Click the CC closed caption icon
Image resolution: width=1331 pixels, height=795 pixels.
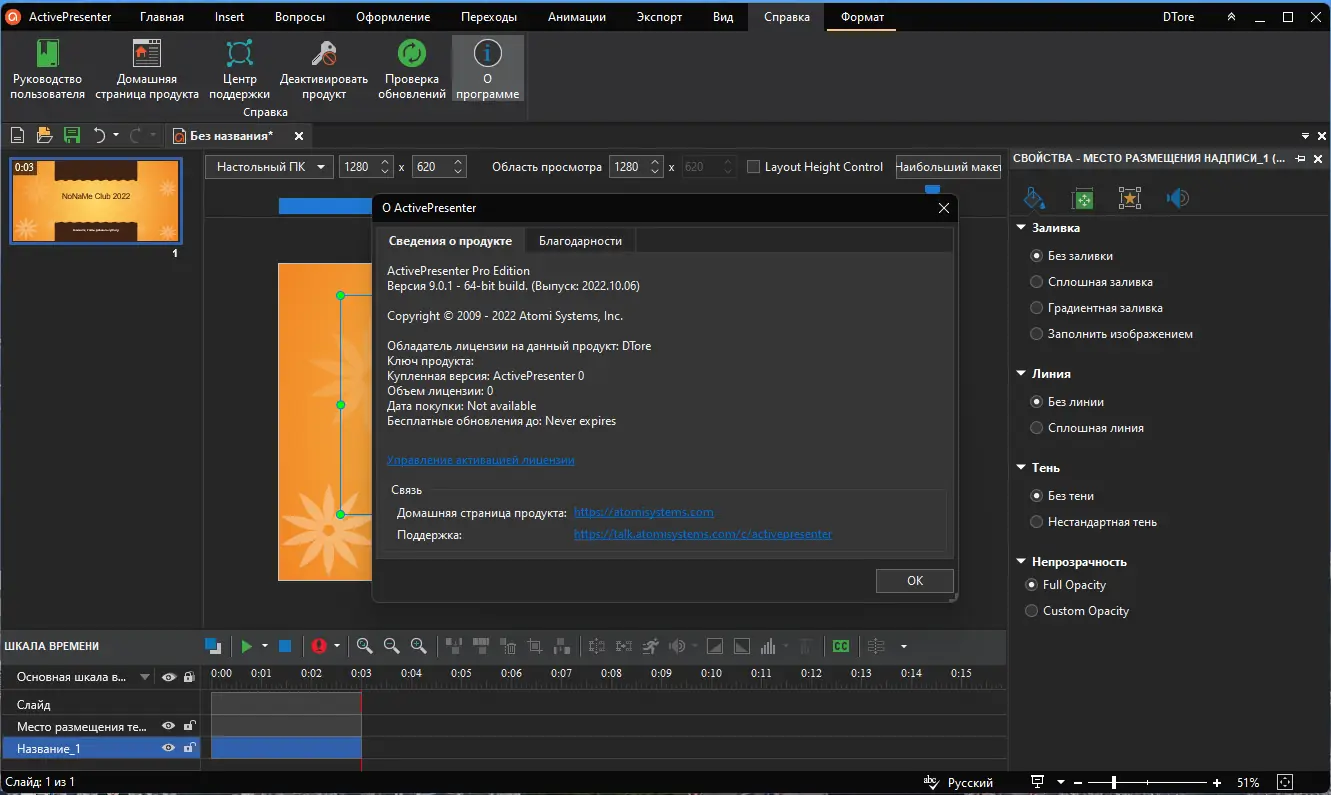(x=841, y=647)
